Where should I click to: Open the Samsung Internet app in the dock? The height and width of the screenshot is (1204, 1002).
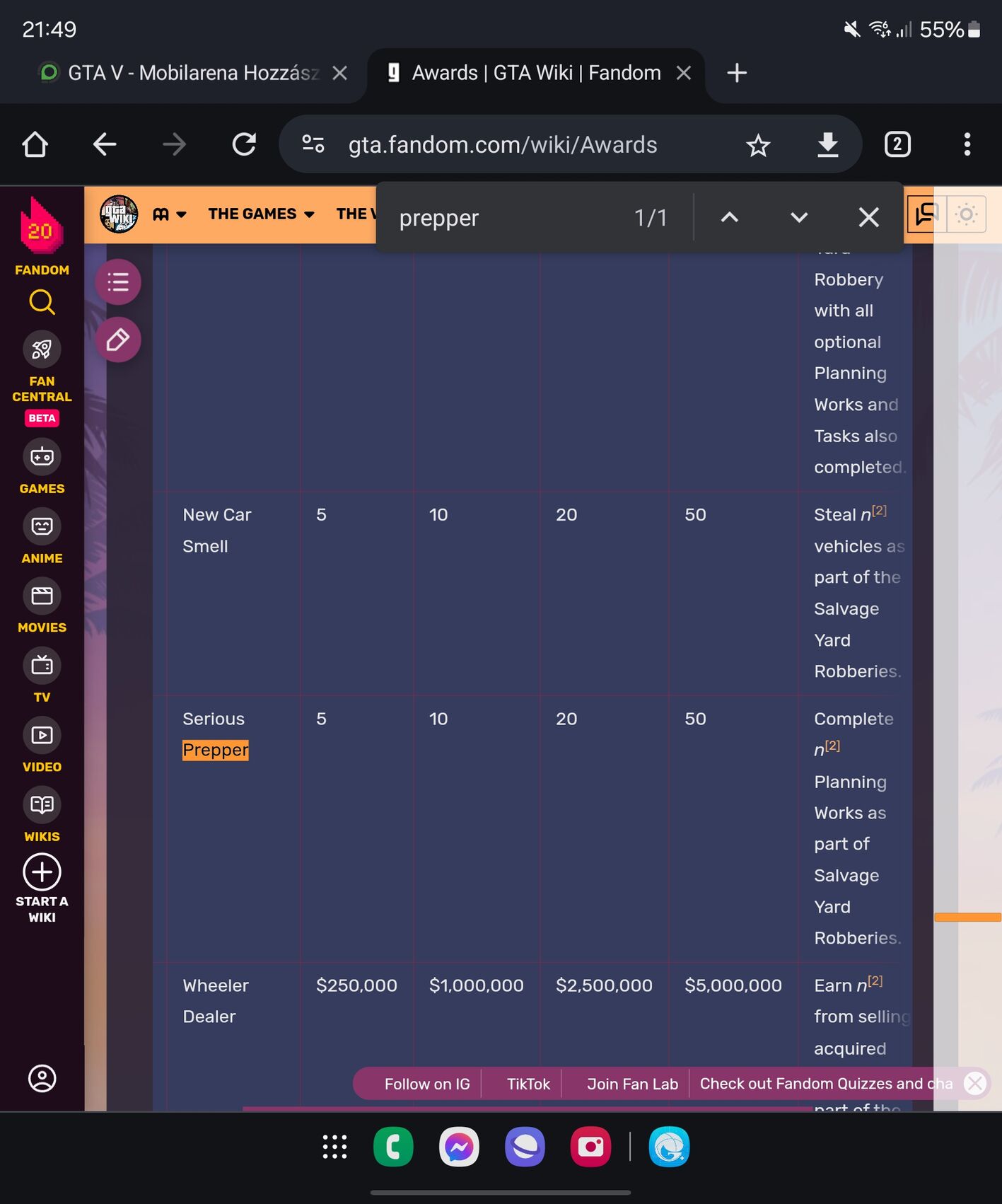coord(525,1147)
